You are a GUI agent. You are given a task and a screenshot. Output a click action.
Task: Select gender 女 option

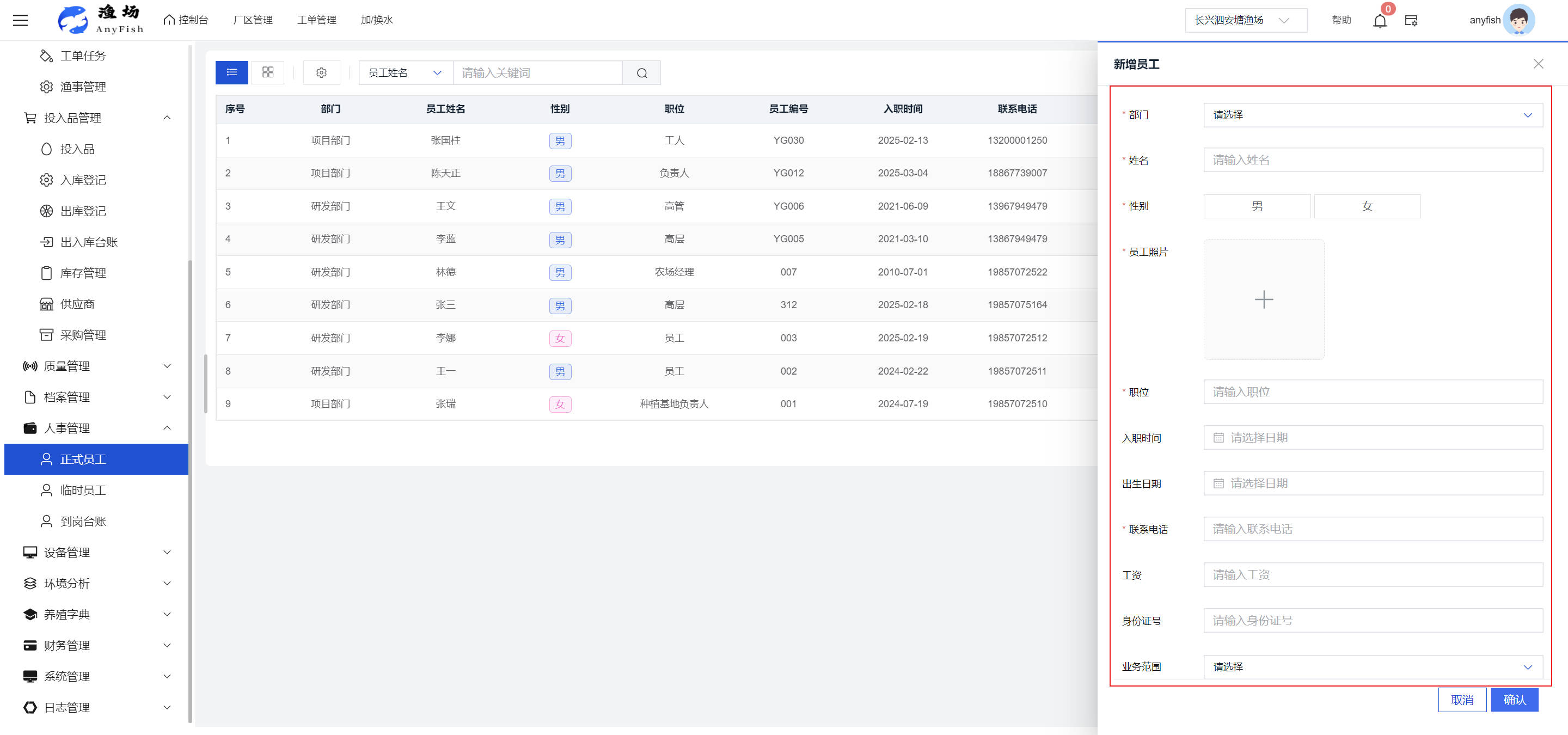(1367, 206)
